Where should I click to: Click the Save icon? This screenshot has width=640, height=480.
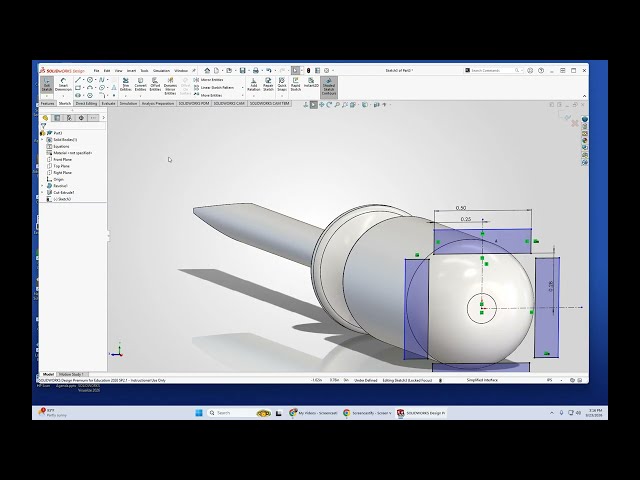point(242,70)
